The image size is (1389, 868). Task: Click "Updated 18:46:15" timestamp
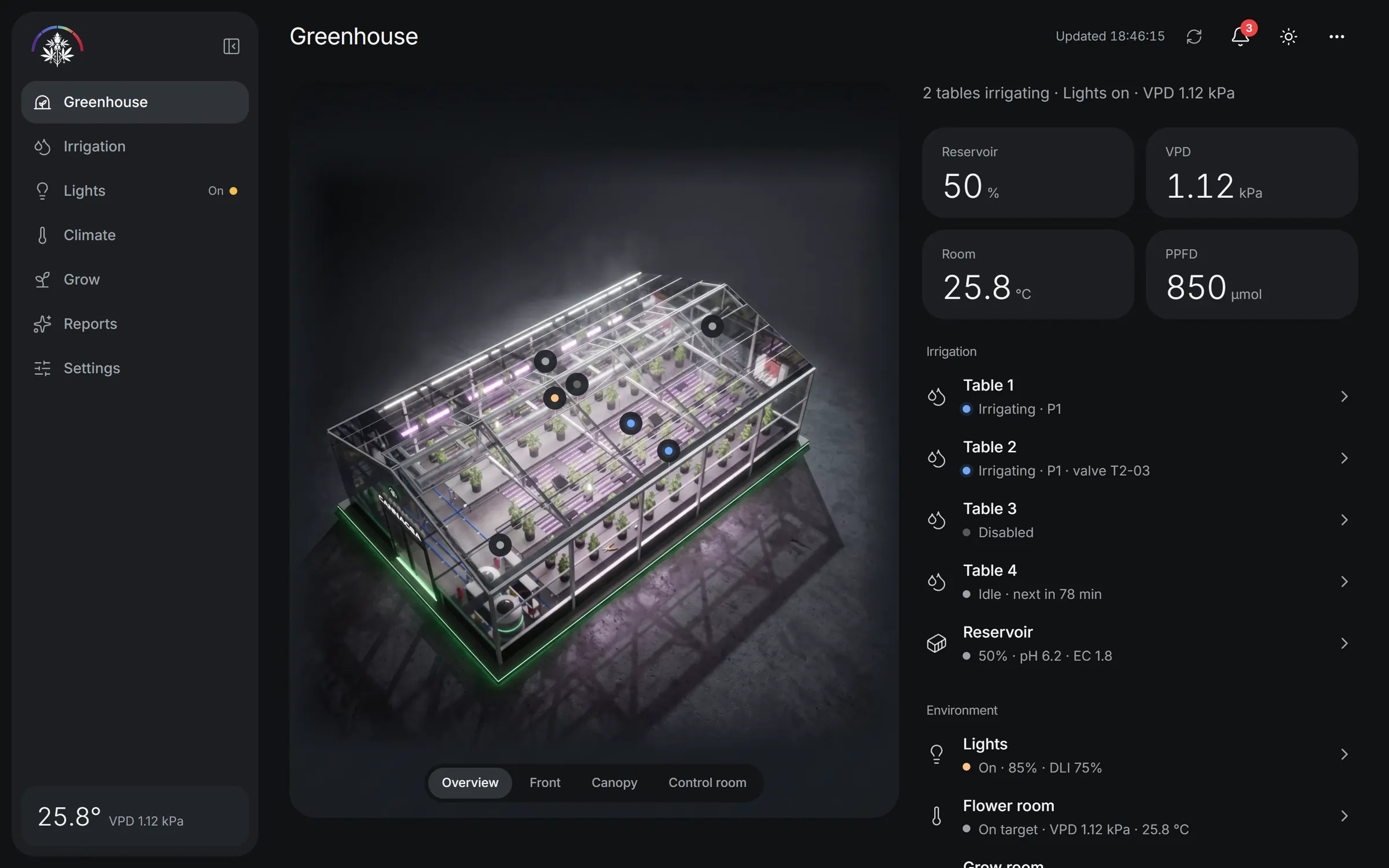1109,36
